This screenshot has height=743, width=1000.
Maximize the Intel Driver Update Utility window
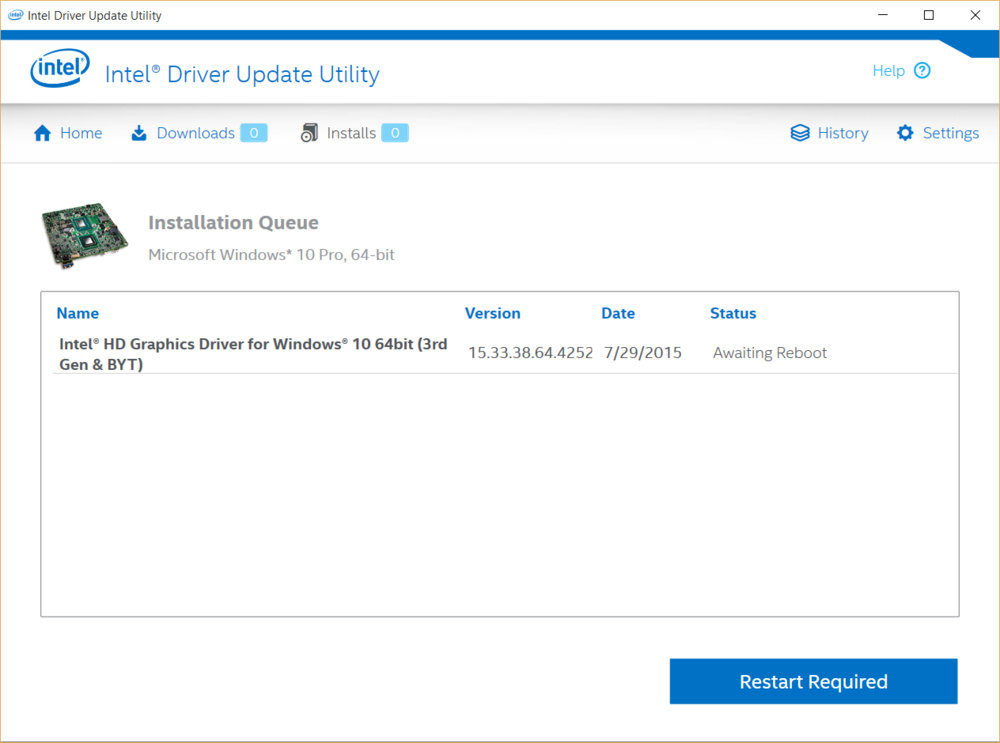click(x=929, y=15)
